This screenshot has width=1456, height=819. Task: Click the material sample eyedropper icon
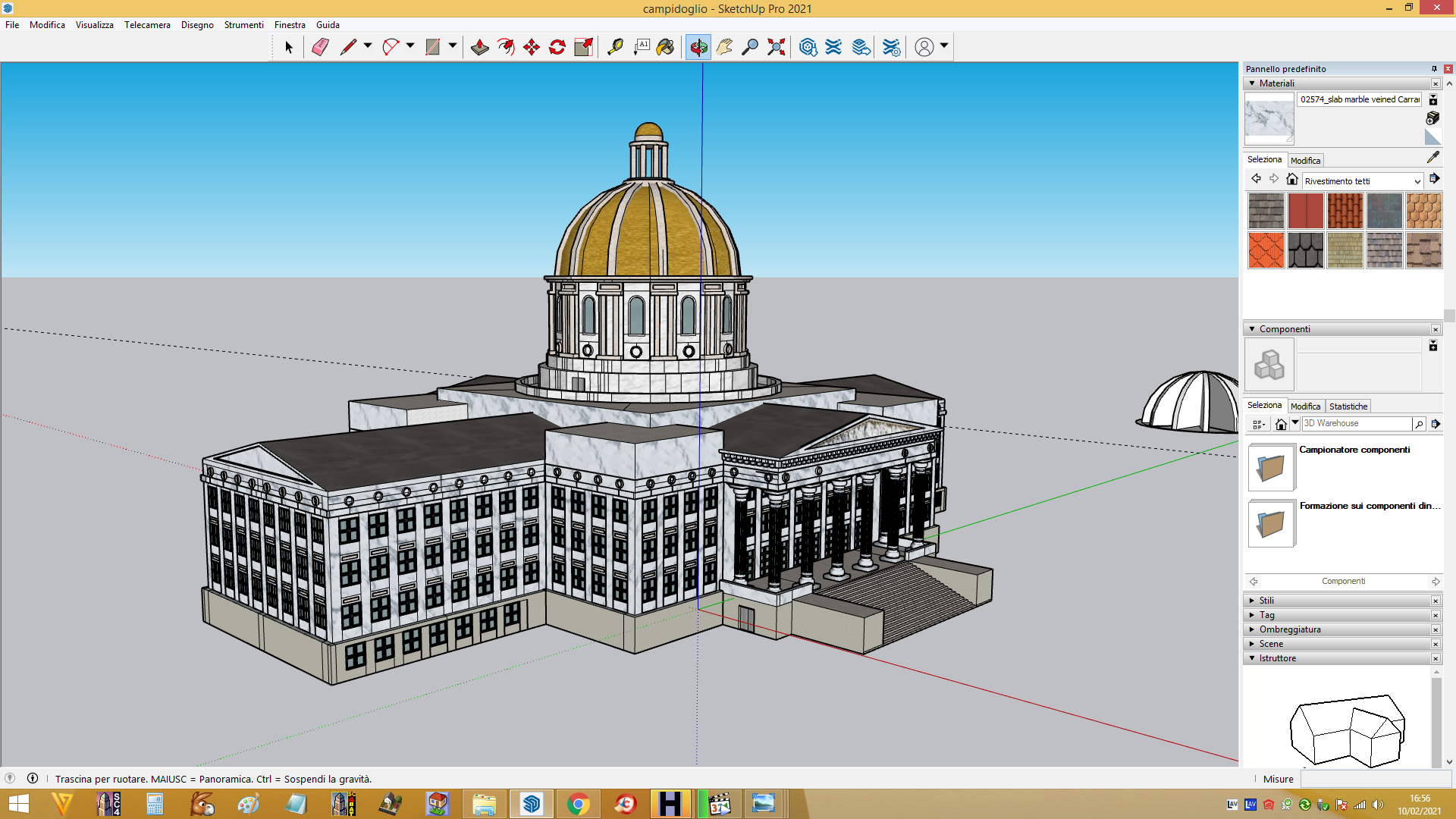pos(1432,158)
